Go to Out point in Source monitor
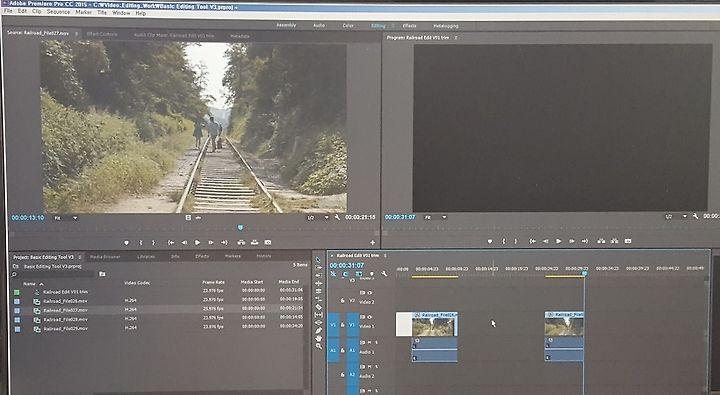Image resolution: width=720 pixels, height=395 pixels. pyautogui.click(x=224, y=242)
